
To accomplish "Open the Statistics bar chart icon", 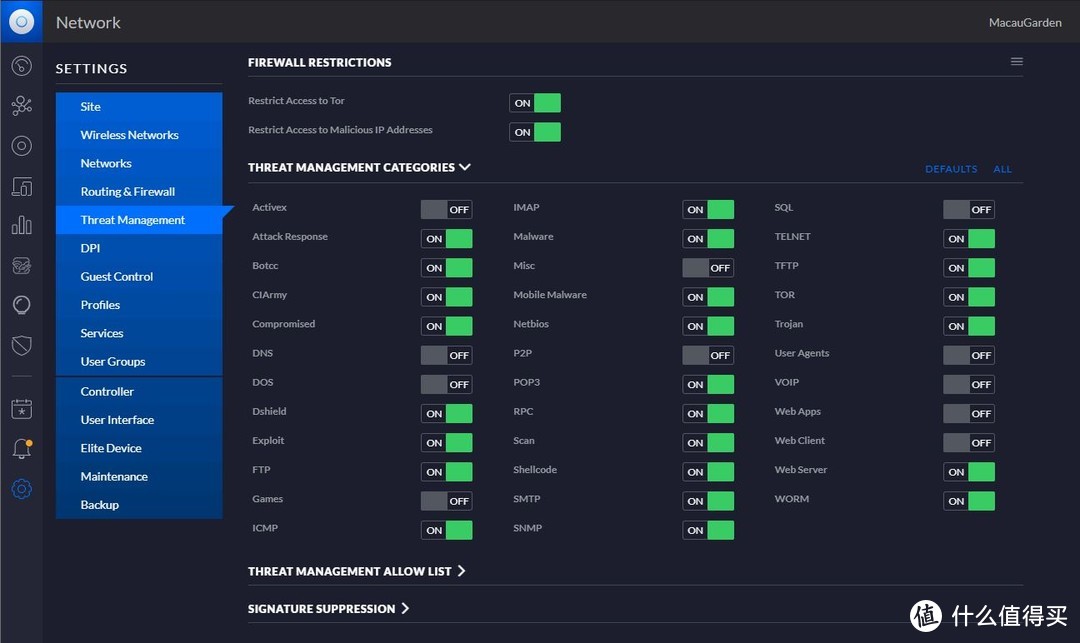I will 21,225.
